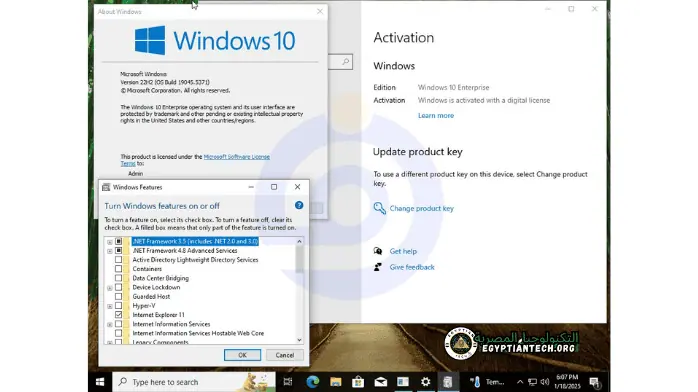Open Settings gear on the taskbar
The image size is (698, 392).
426,382
